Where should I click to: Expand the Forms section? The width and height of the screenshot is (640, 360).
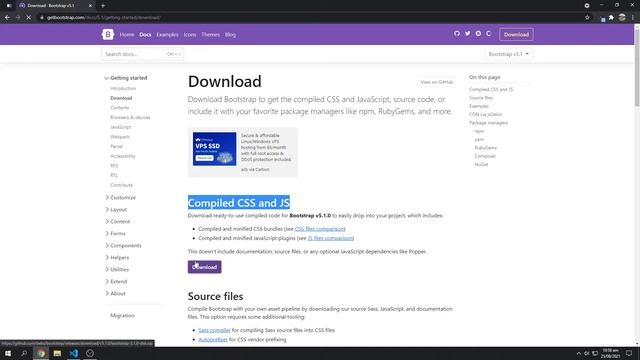[x=116, y=233]
